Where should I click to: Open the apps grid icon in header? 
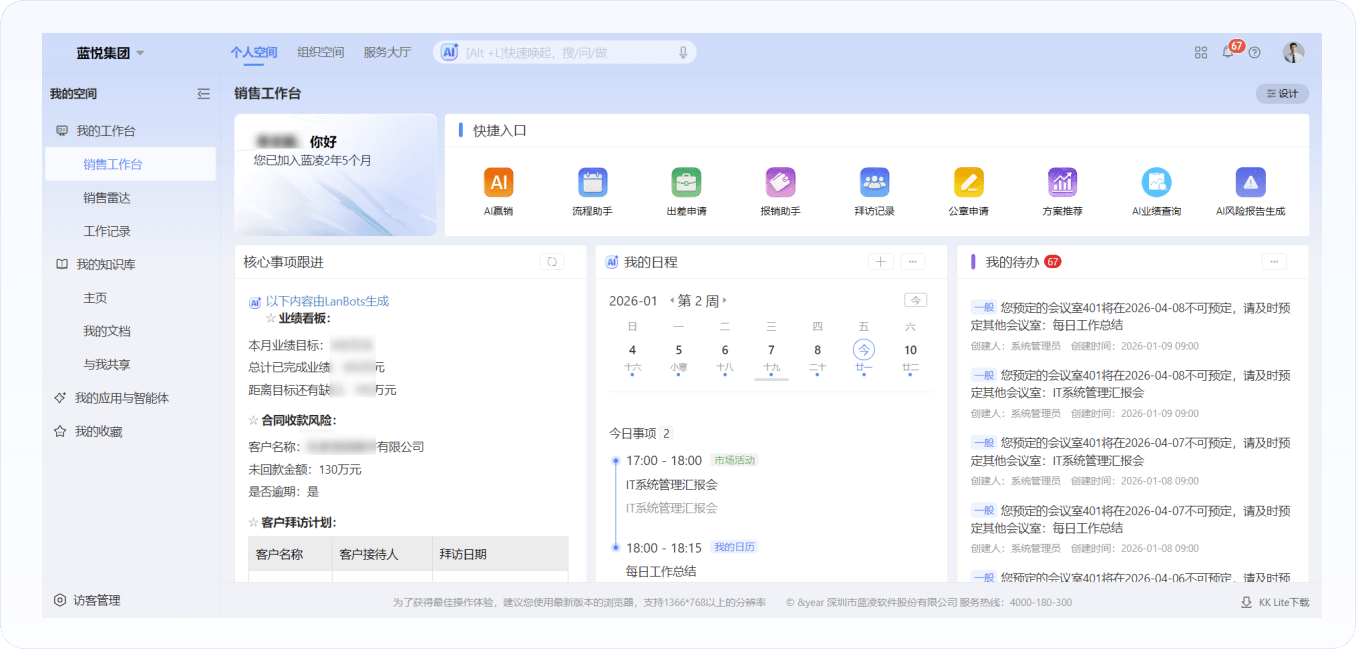[1201, 52]
